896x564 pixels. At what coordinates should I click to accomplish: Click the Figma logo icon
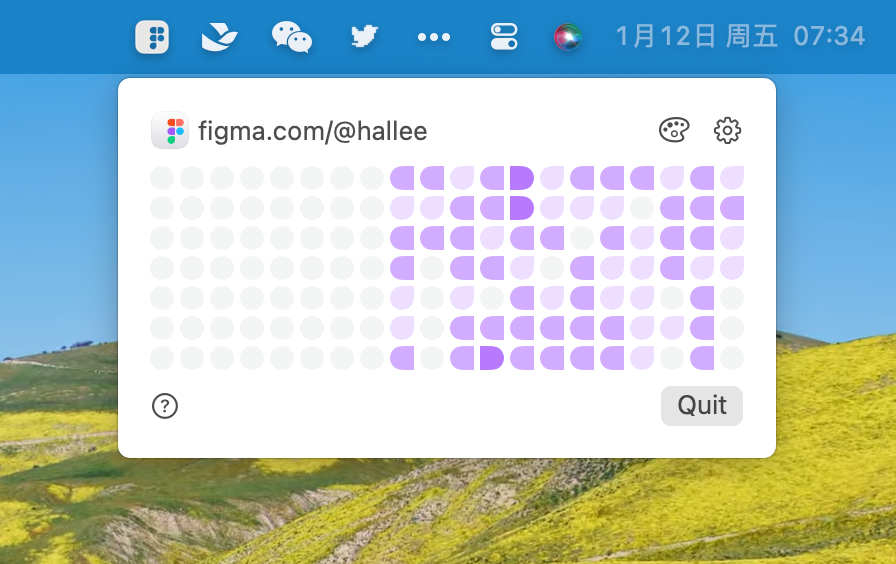[170, 130]
